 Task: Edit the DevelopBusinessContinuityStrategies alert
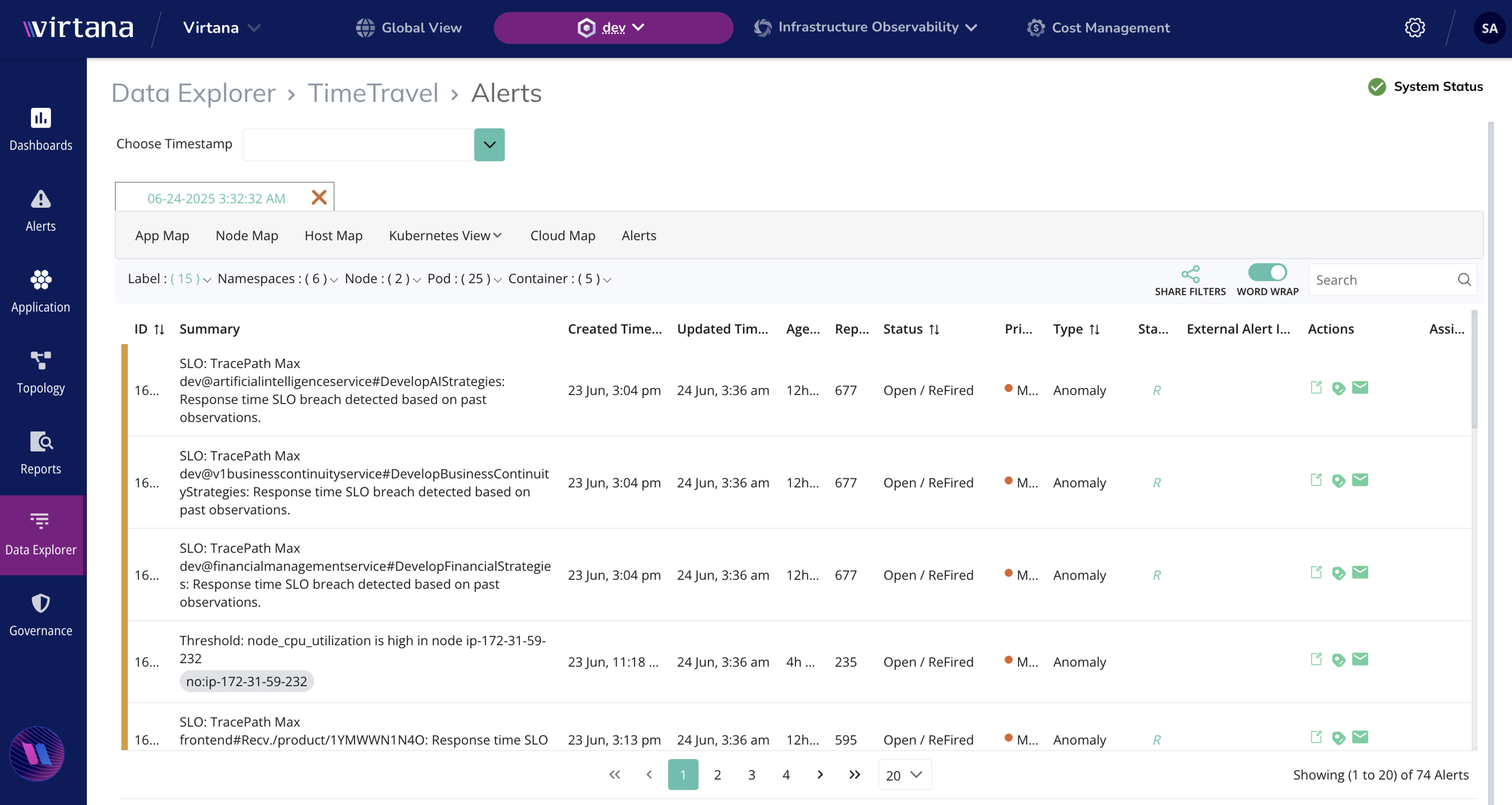(1316, 480)
